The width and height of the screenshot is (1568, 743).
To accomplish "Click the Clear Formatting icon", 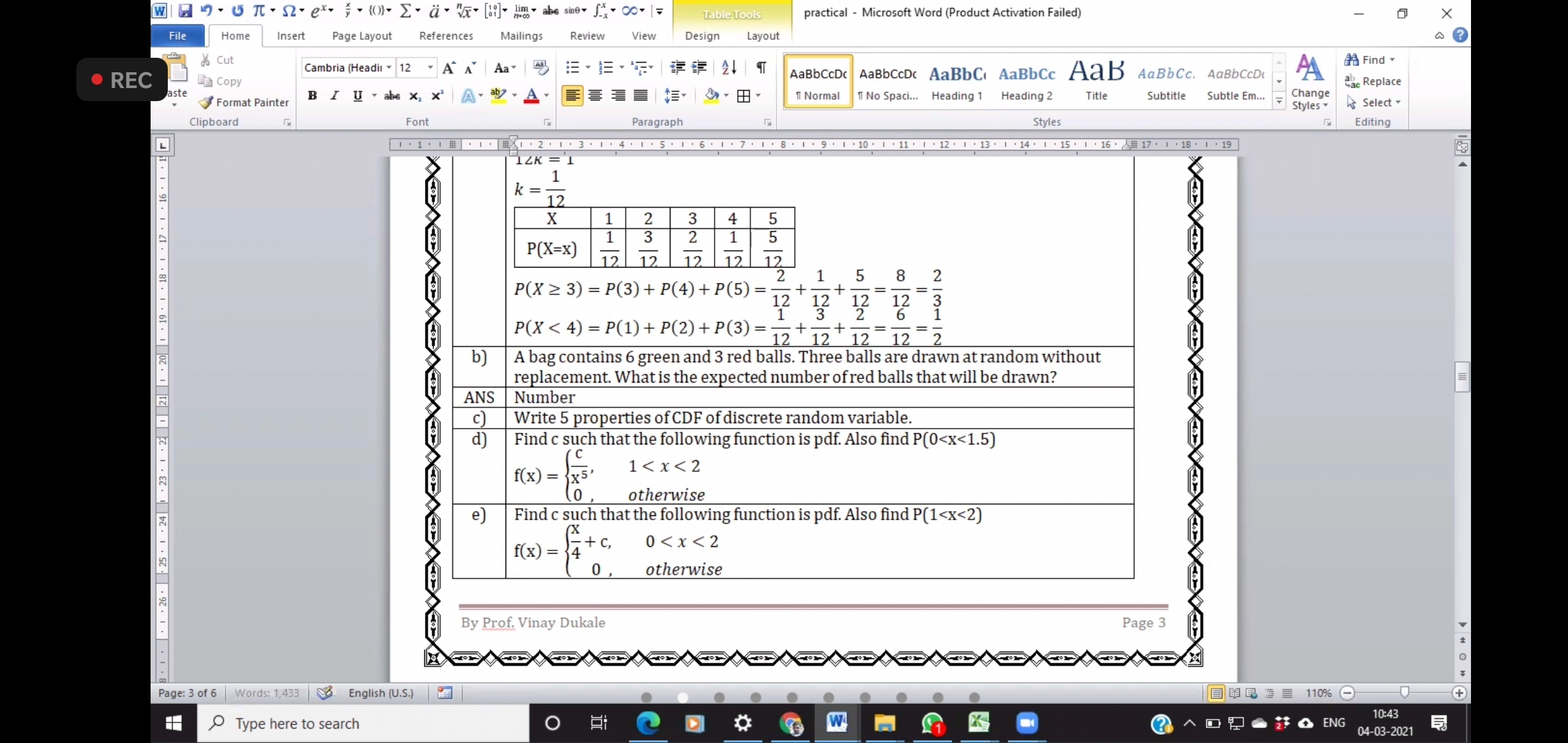I will (x=541, y=67).
